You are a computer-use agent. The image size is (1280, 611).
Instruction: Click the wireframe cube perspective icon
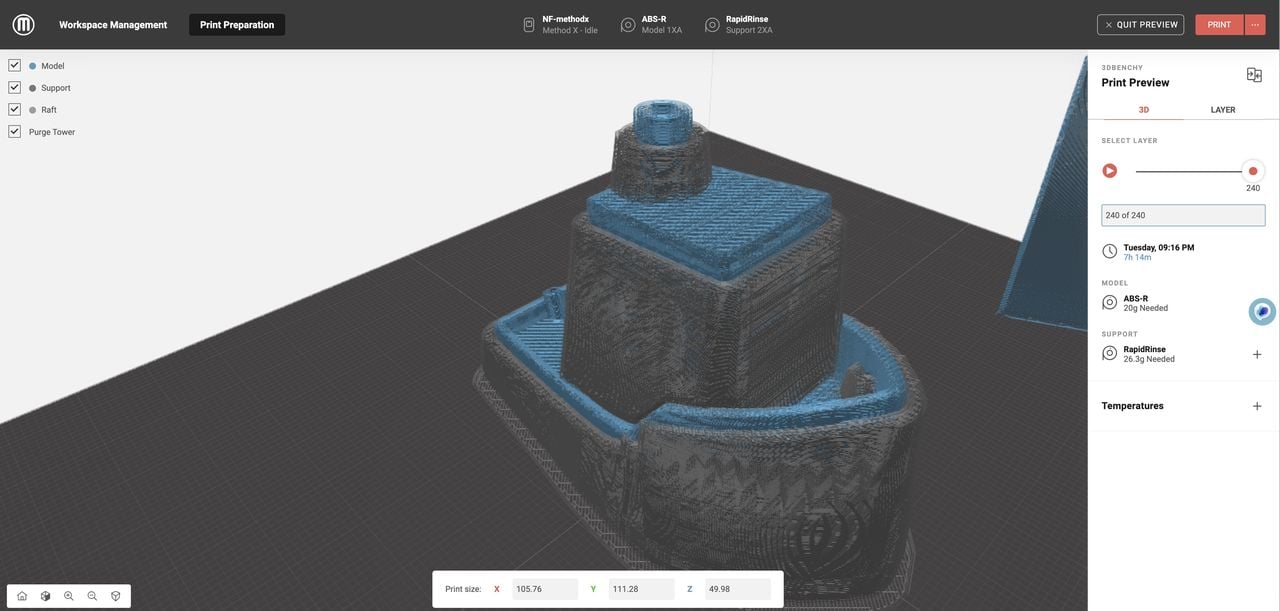point(115,596)
